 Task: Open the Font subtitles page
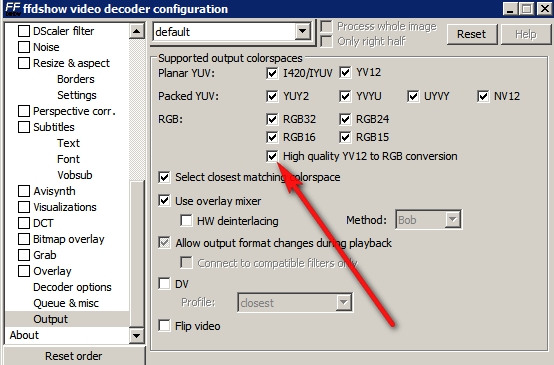[x=68, y=159]
